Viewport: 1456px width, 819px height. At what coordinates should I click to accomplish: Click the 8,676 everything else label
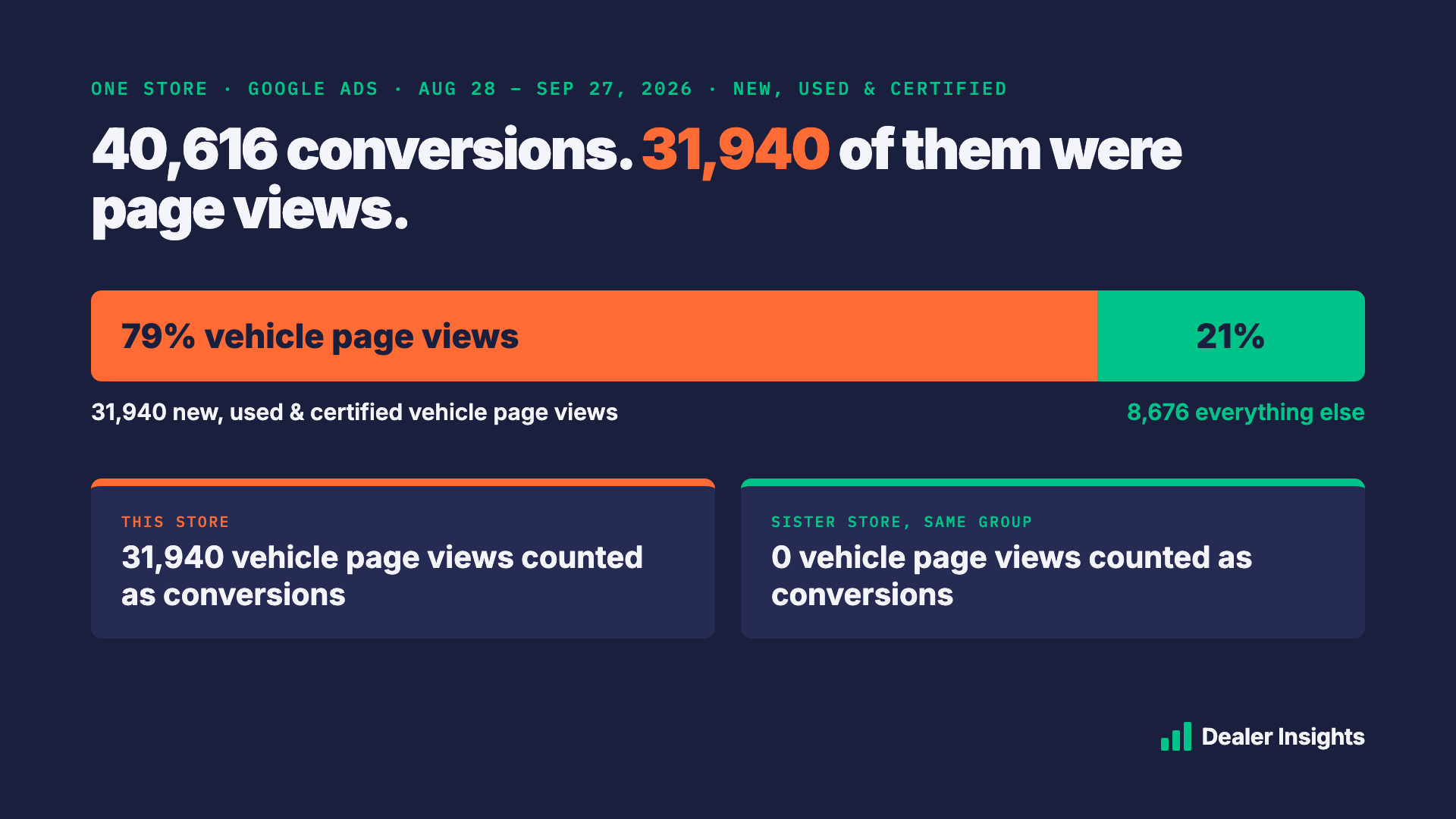tap(1245, 412)
